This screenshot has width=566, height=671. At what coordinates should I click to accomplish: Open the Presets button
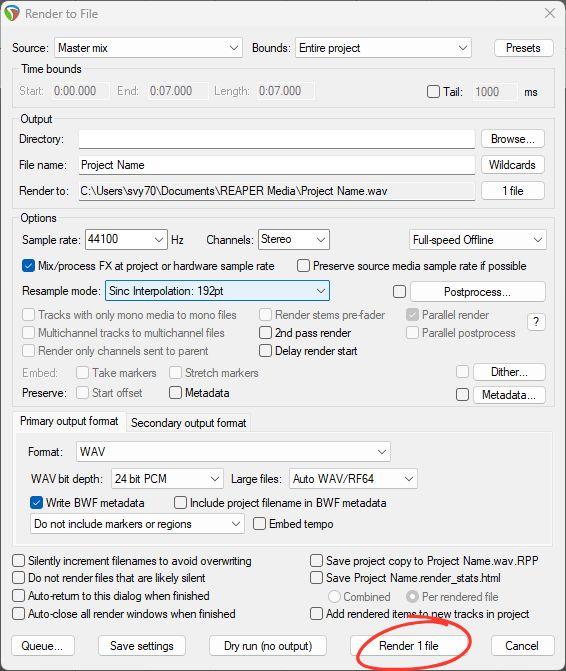[523, 48]
